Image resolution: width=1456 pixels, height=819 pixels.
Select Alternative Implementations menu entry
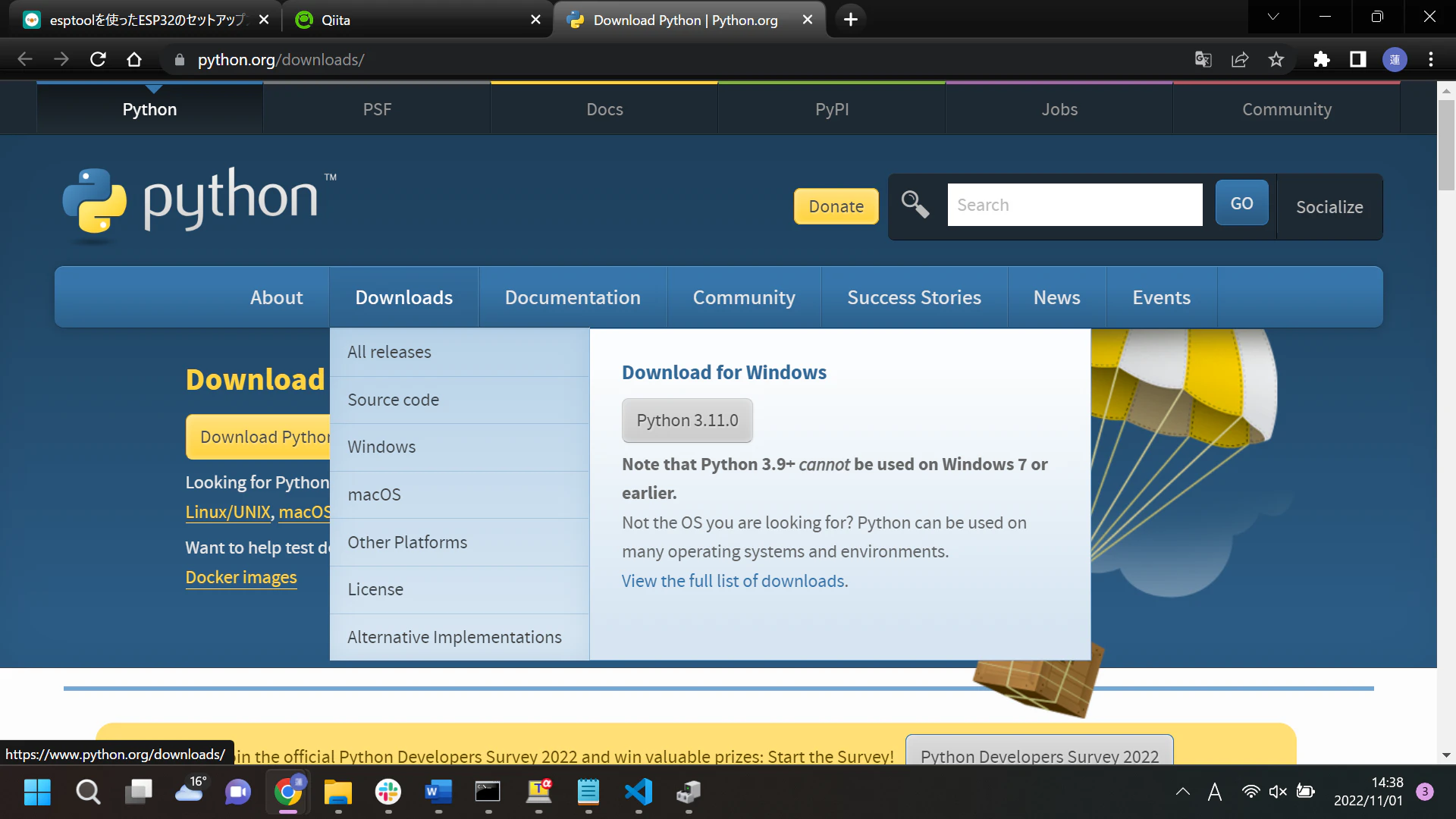460,637
